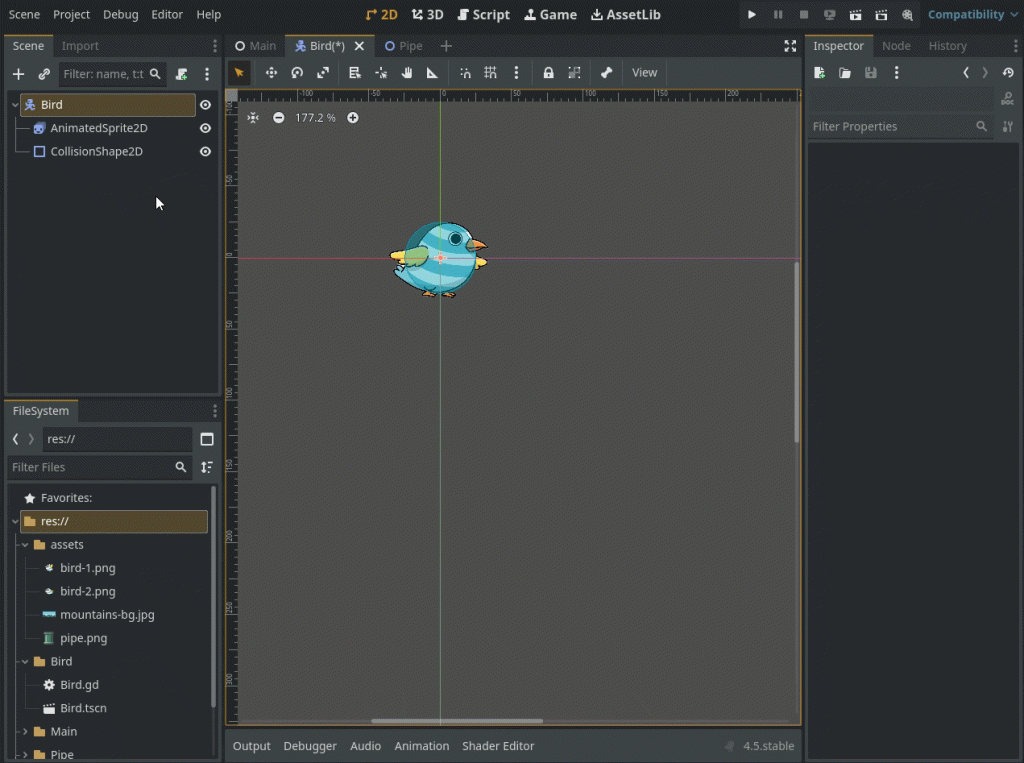Choose the Scale mode tool

coord(323,73)
